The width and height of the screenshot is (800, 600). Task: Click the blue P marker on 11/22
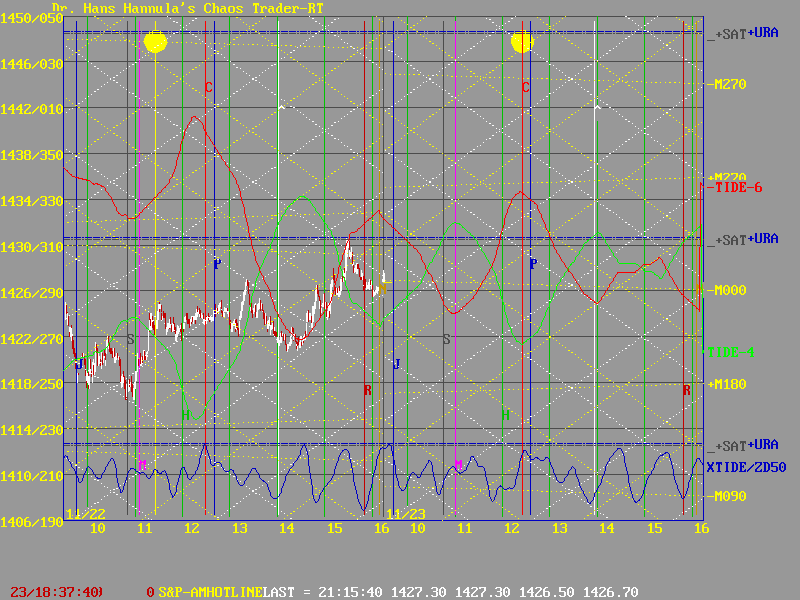coord(217,264)
